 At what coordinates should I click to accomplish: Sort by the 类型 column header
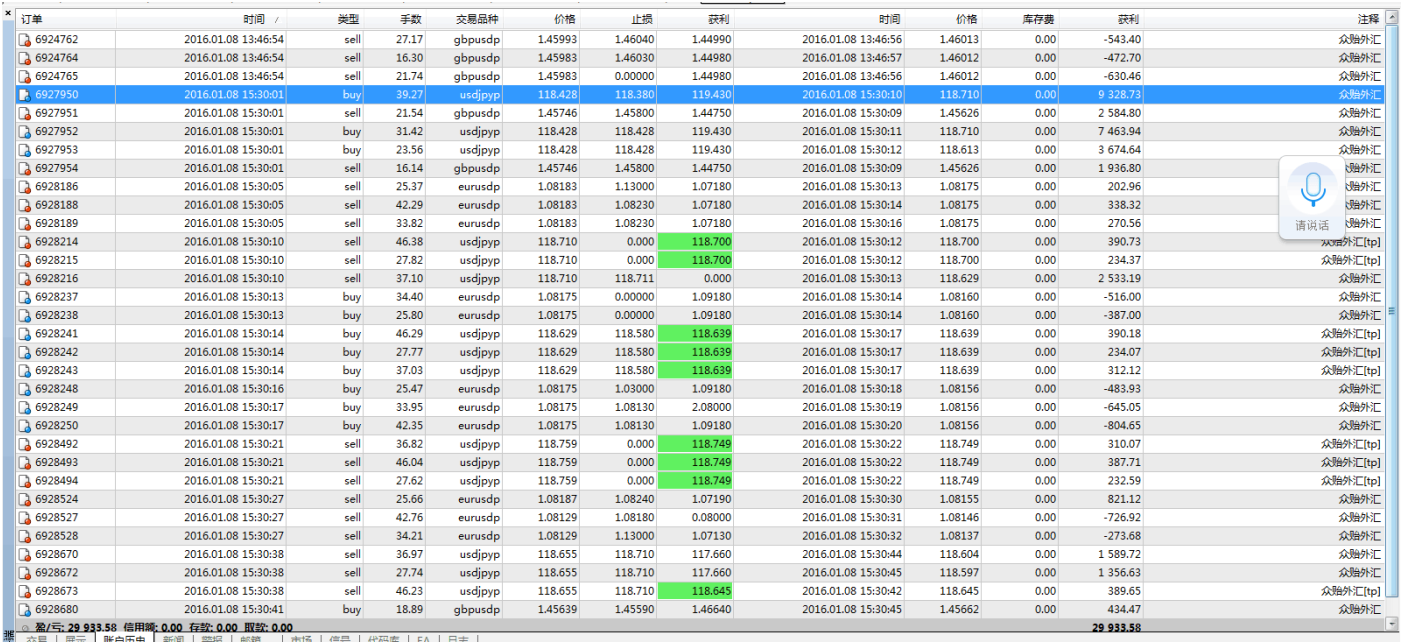click(327, 19)
